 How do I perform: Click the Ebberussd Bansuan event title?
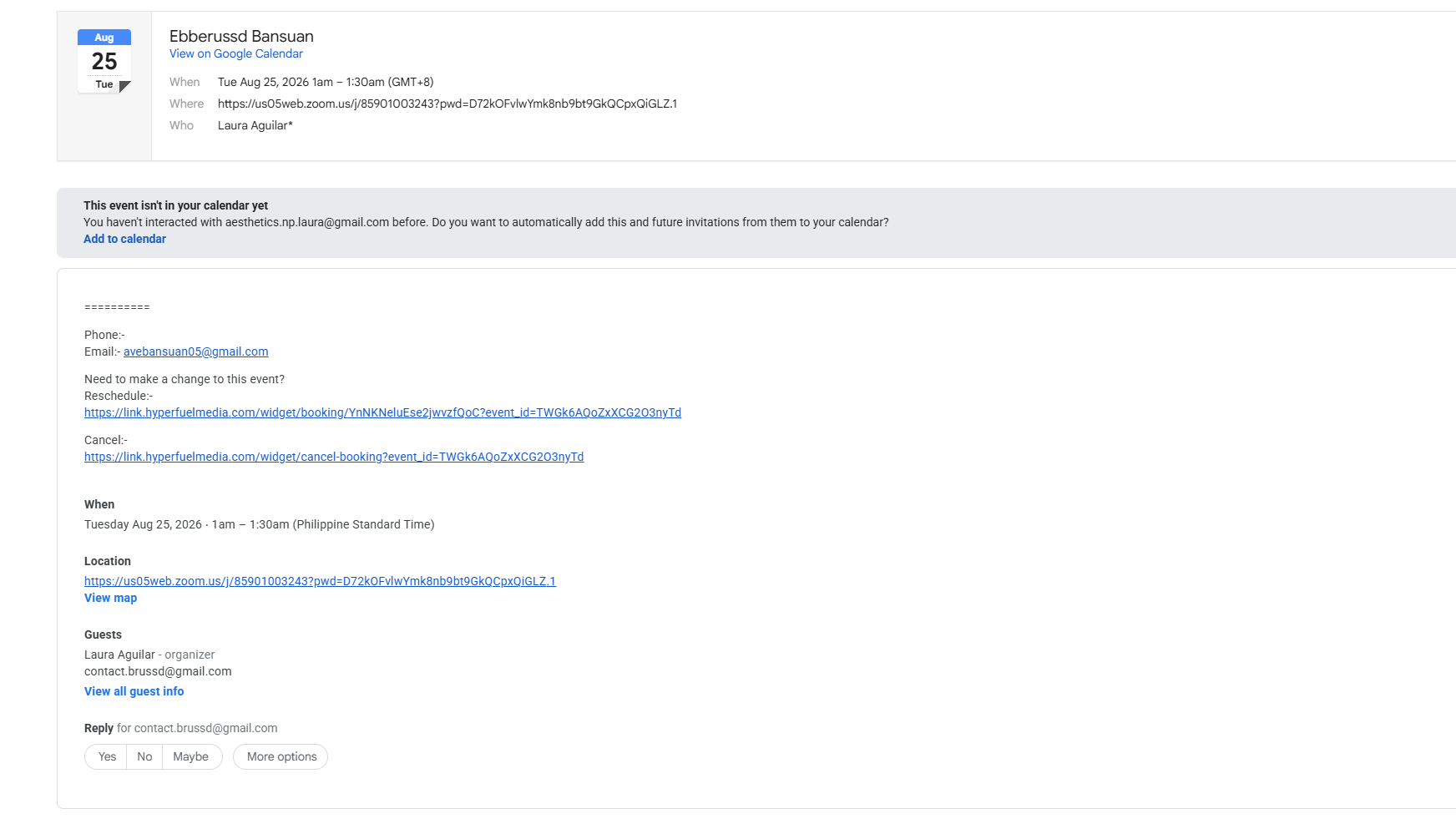tap(241, 36)
